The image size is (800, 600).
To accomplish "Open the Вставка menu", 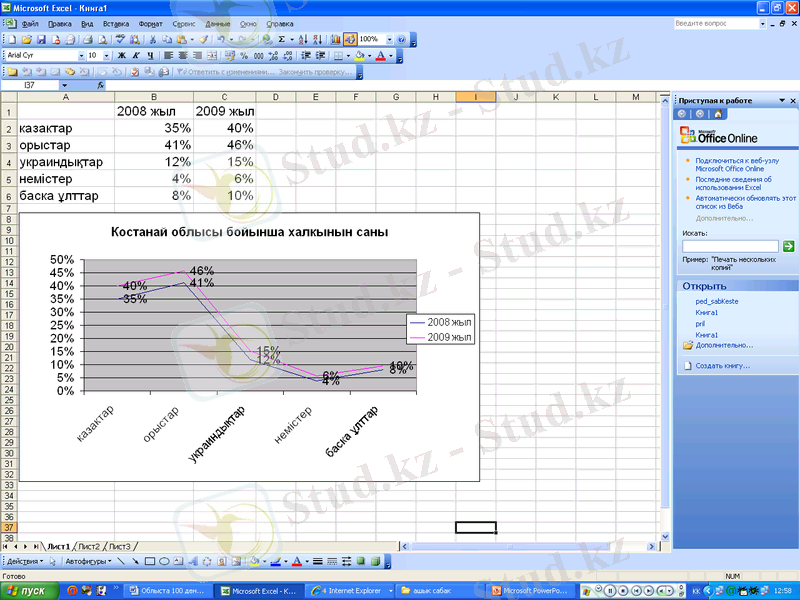I will point(115,22).
